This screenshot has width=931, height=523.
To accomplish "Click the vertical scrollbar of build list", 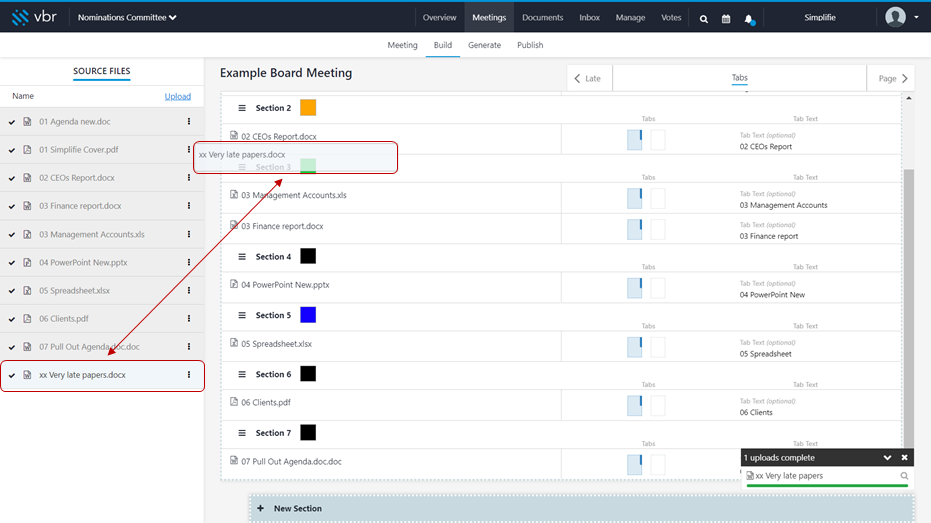I will pos(908,309).
